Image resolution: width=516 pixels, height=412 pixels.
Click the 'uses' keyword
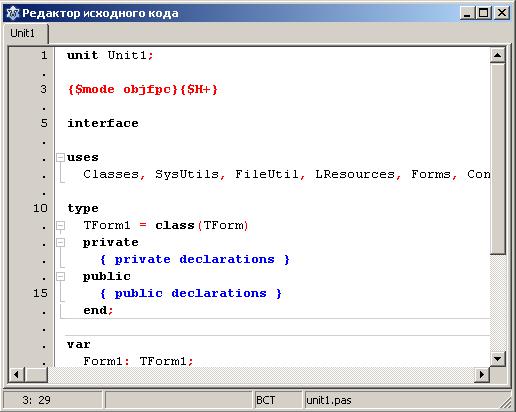click(x=83, y=158)
